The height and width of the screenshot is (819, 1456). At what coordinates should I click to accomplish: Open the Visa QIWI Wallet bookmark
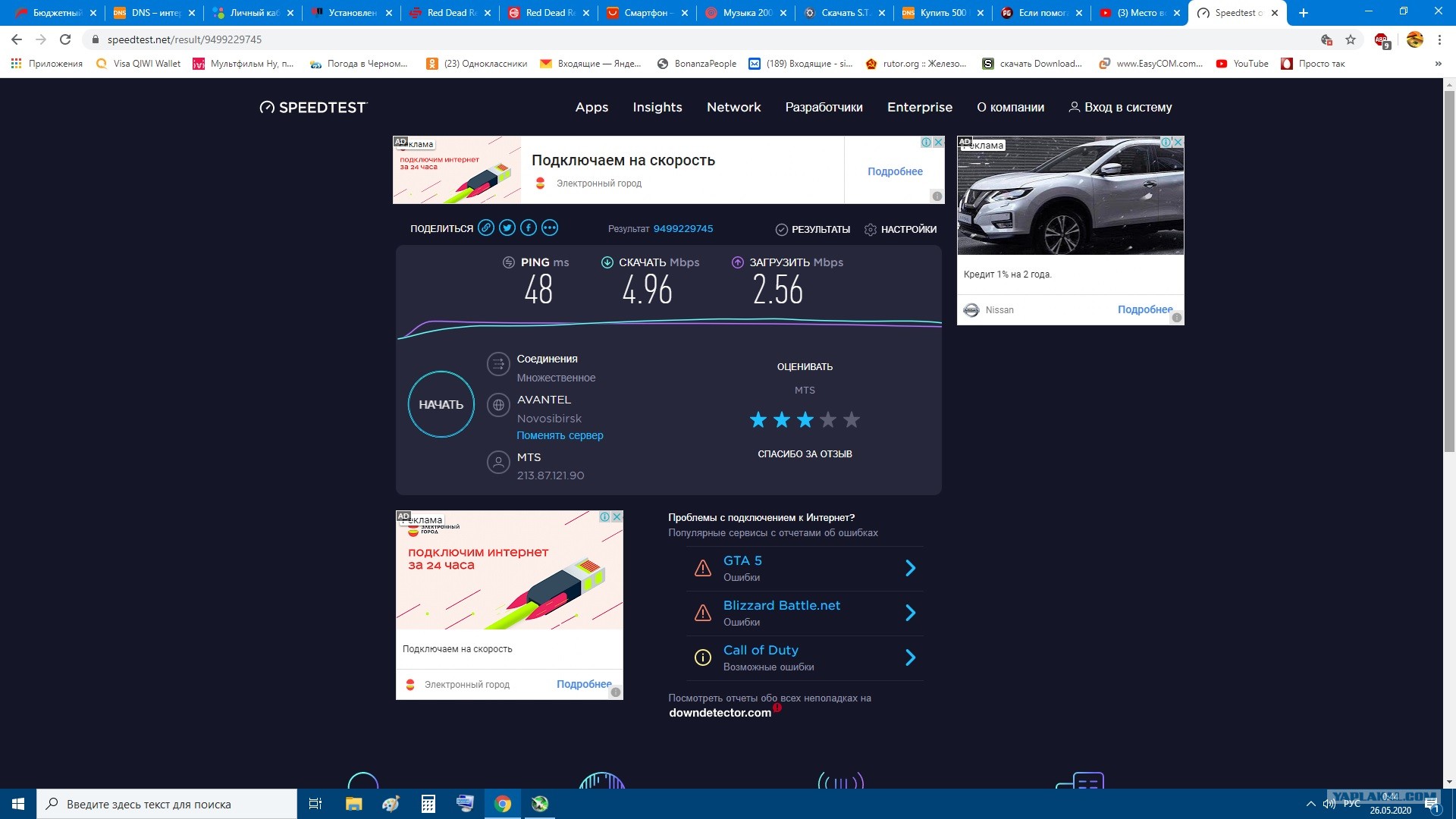coord(138,64)
